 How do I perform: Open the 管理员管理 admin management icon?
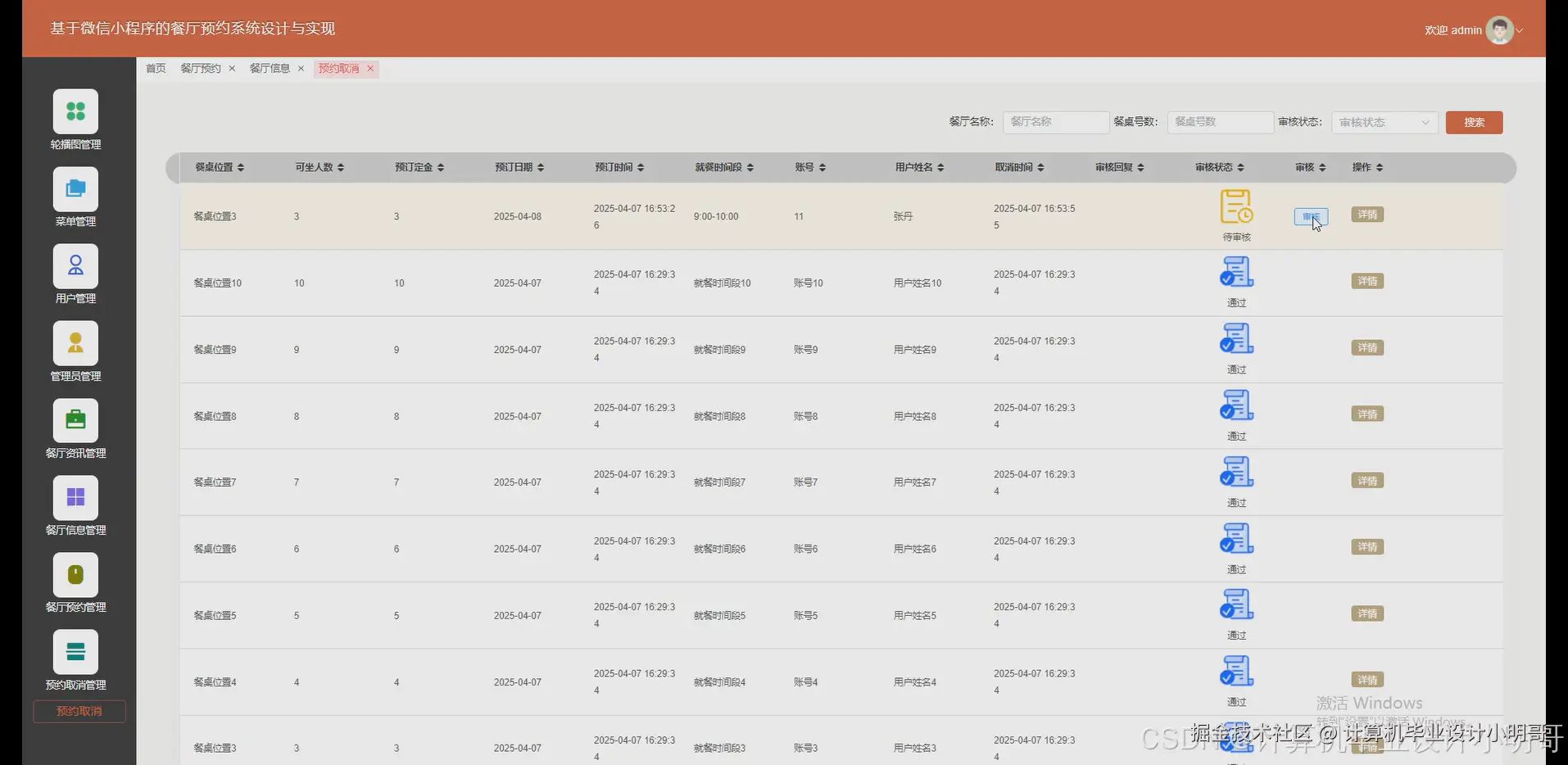[x=75, y=343]
